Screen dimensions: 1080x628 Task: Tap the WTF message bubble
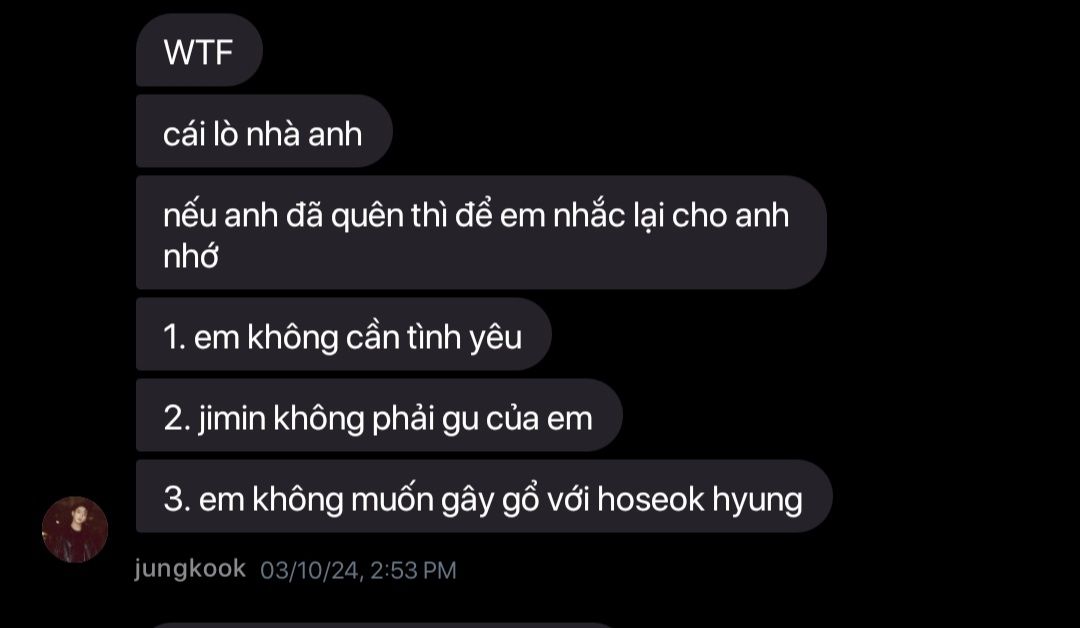[x=199, y=50]
